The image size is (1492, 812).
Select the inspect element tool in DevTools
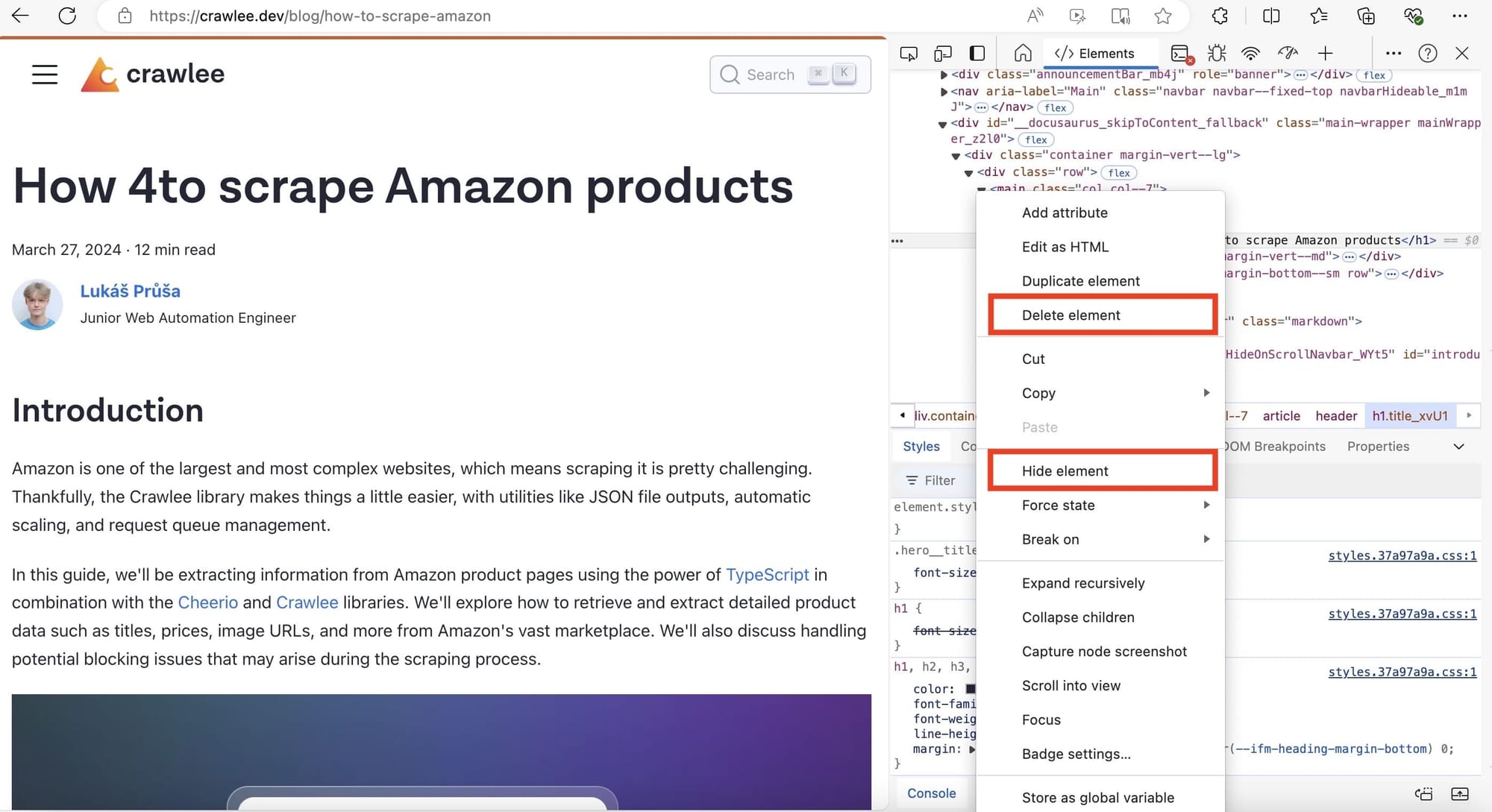pyautogui.click(x=909, y=53)
